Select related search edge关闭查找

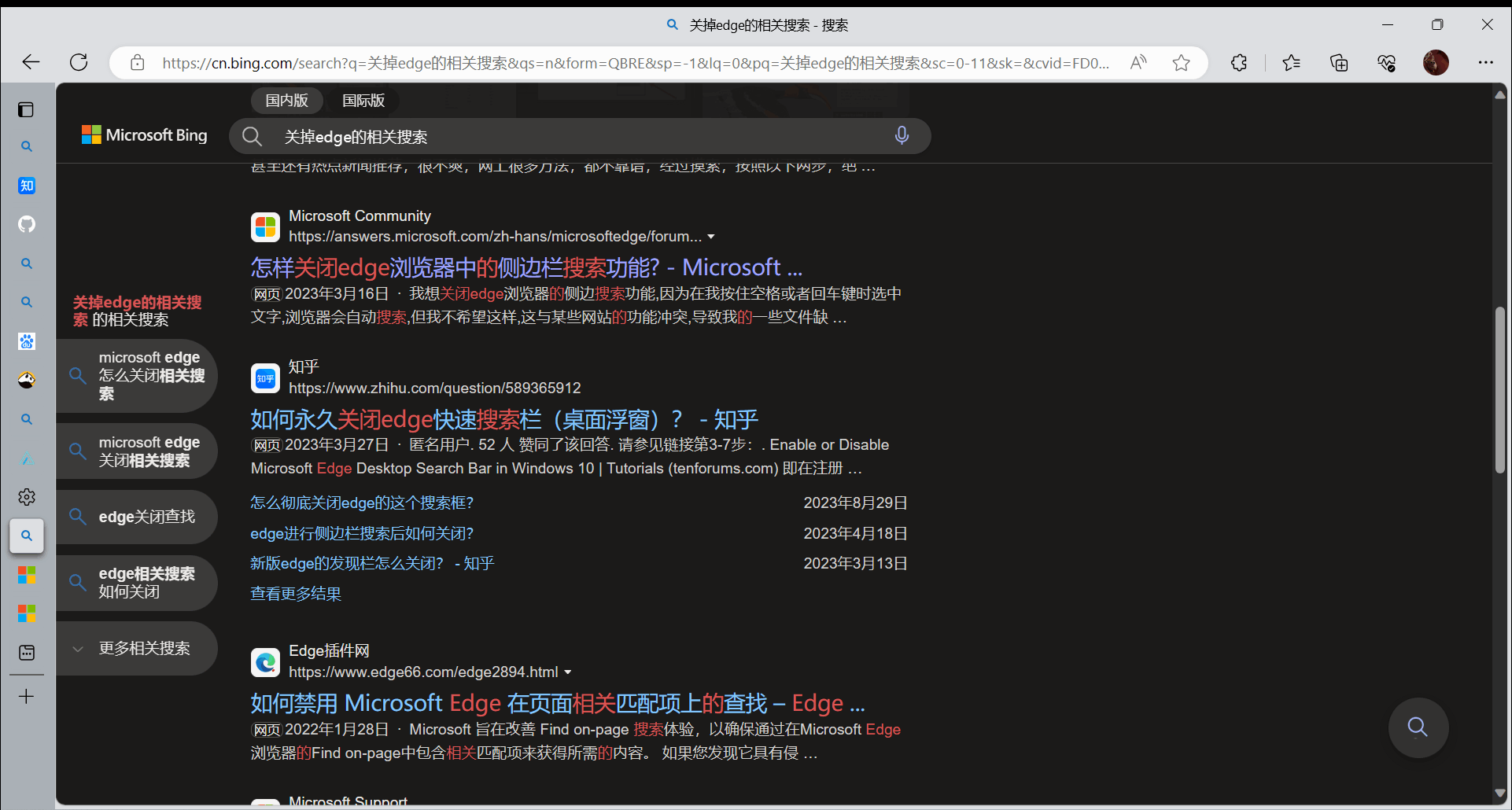pyautogui.click(x=137, y=517)
